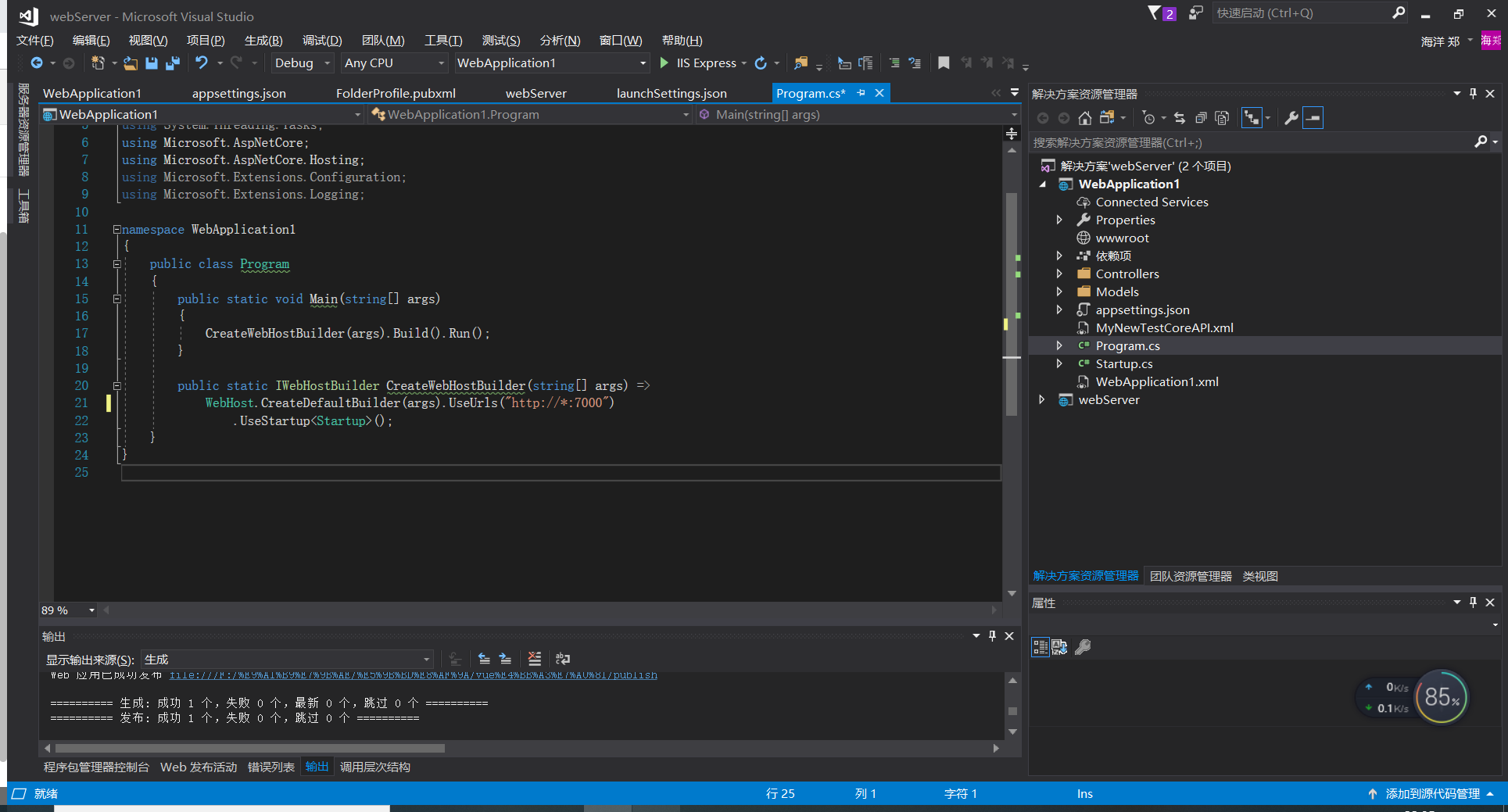The width and height of the screenshot is (1508, 812).
Task: Click the Find in Files icon
Action: [801, 63]
